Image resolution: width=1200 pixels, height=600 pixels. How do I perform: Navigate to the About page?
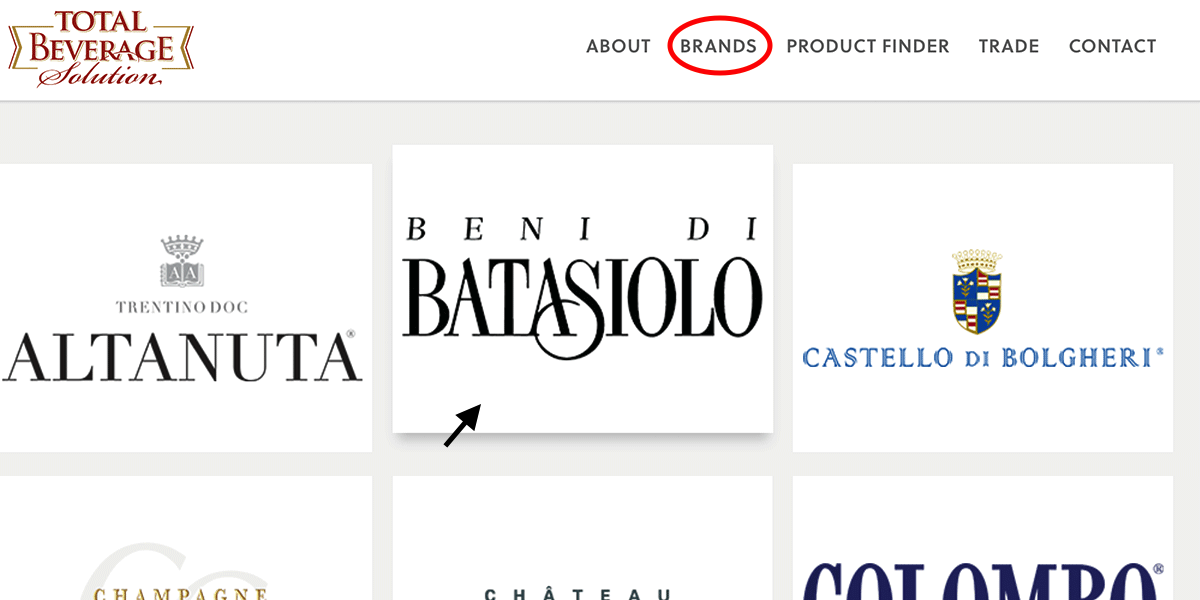click(618, 46)
